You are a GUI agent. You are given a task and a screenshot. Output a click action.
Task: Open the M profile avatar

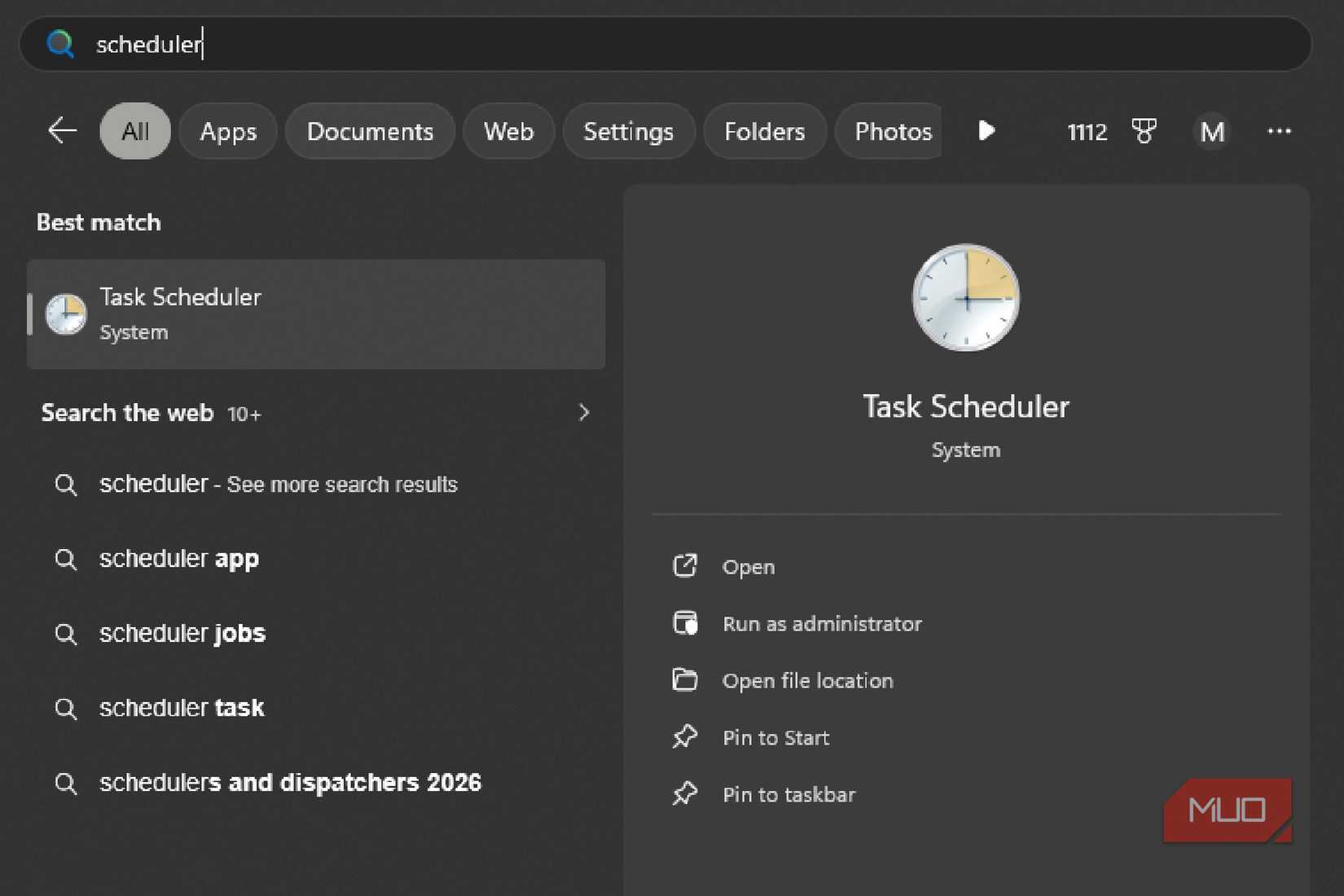(x=1212, y=131)
